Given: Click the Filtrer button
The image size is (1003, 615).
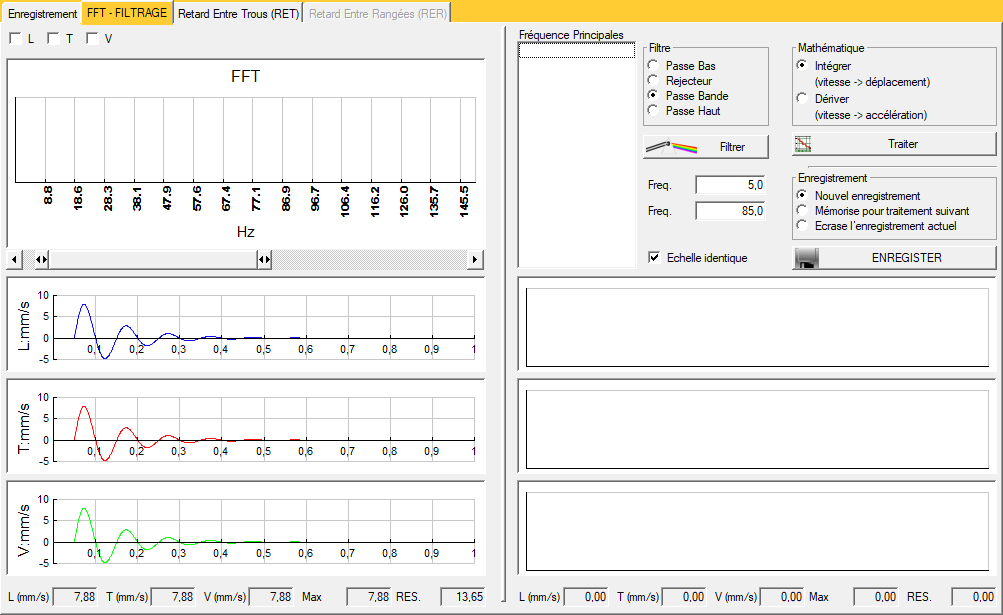Looking at the screenshot, I should pyautogui.click(x=706, y=147).
